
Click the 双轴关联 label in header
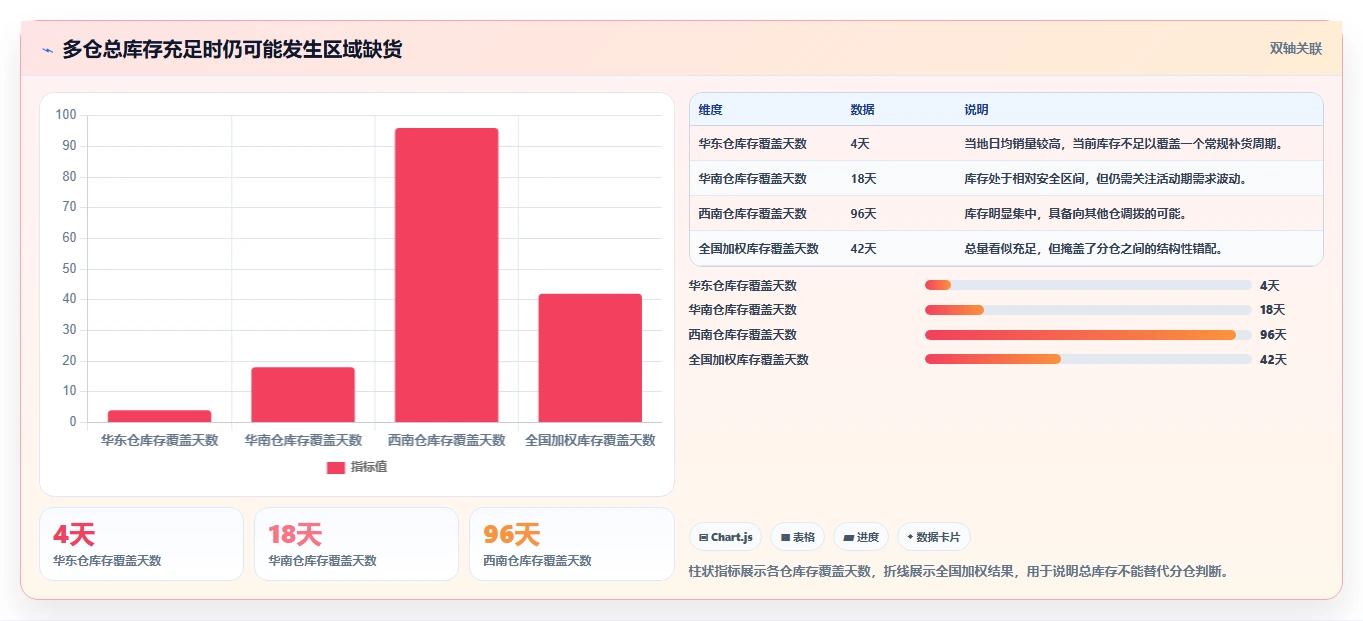[1296, 49]
